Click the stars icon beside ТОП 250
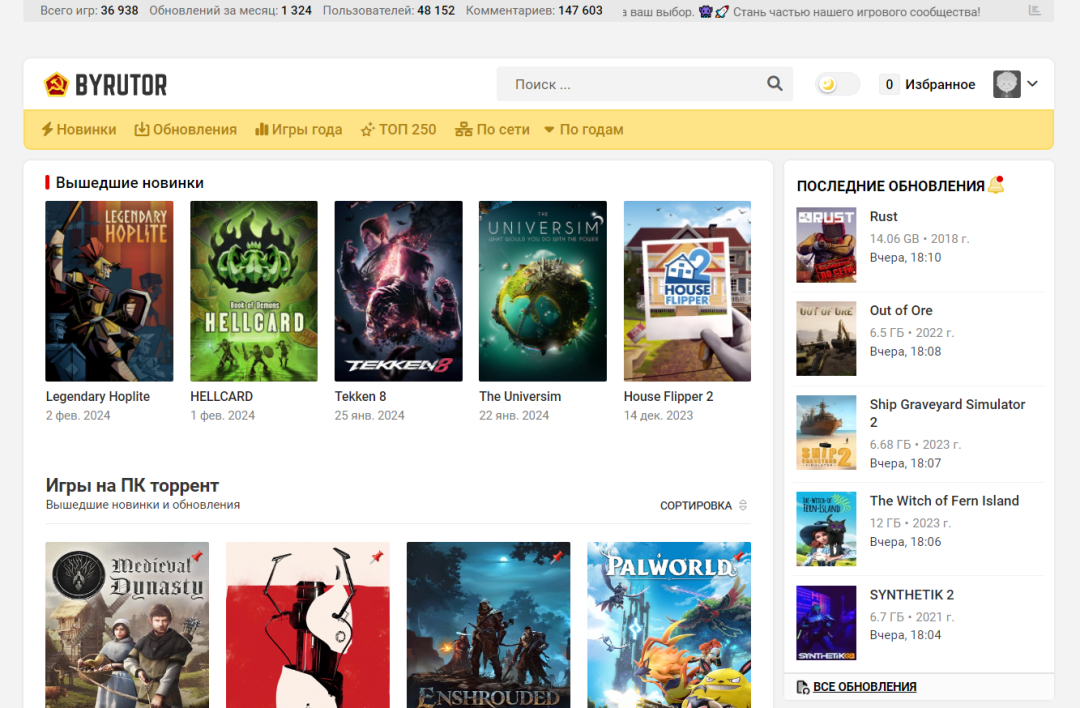 368,129
